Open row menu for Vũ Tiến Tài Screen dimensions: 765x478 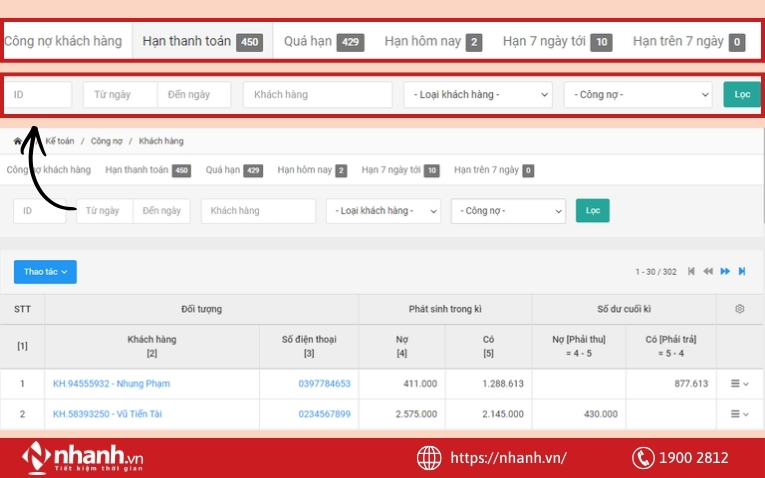pyautogui.click(x=739, y=414)
